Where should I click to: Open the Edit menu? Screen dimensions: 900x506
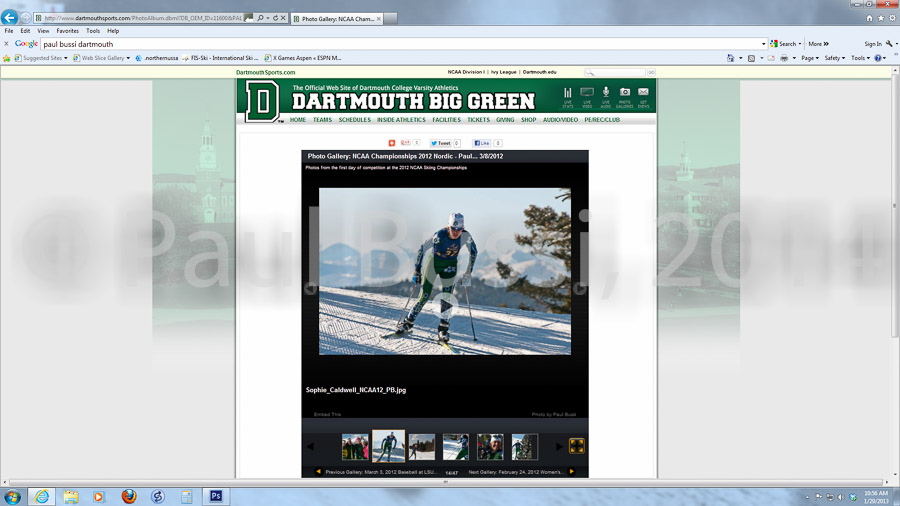point(25,31)
